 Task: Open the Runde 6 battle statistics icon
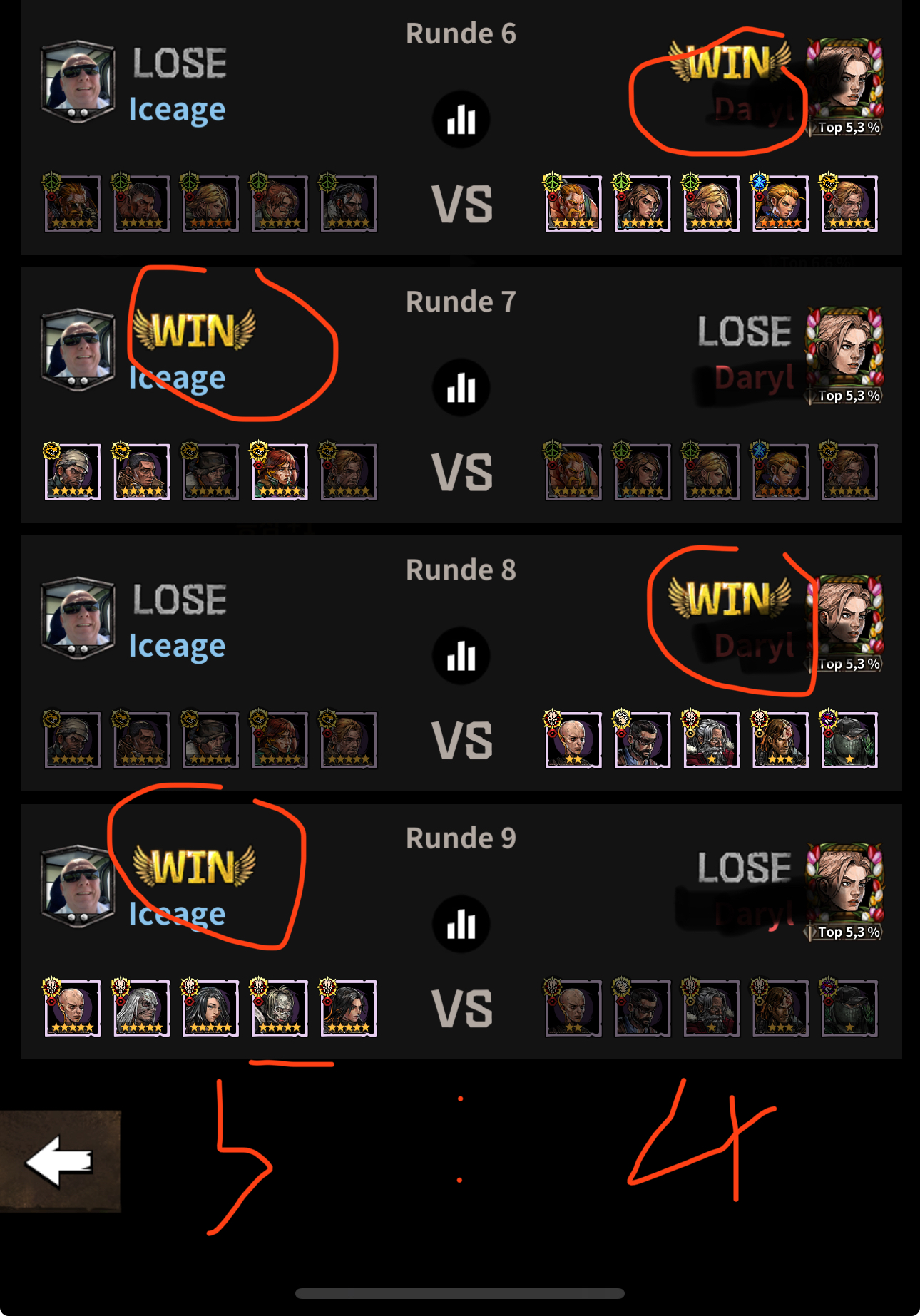[x=461, y=119]
